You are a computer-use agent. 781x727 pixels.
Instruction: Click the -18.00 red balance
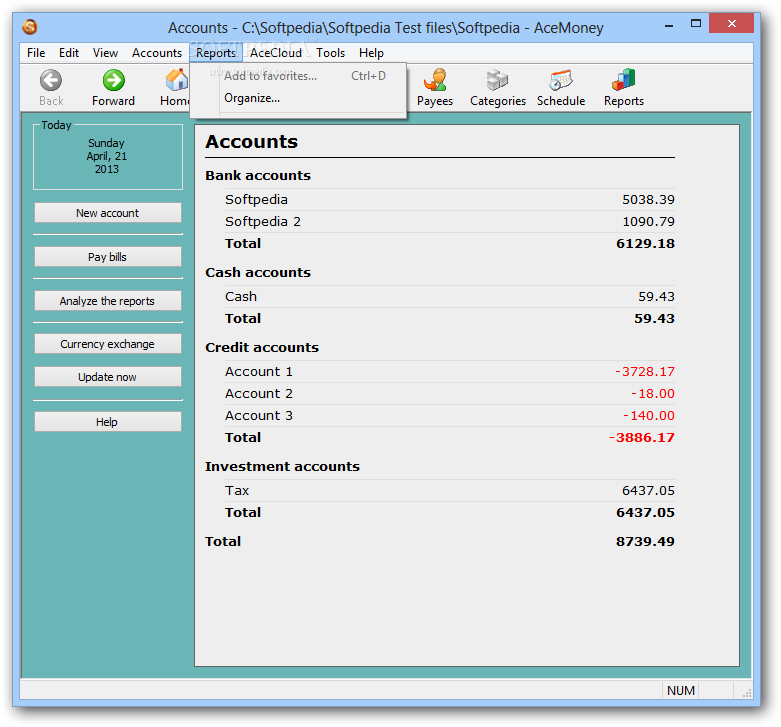tap(652, 393)
